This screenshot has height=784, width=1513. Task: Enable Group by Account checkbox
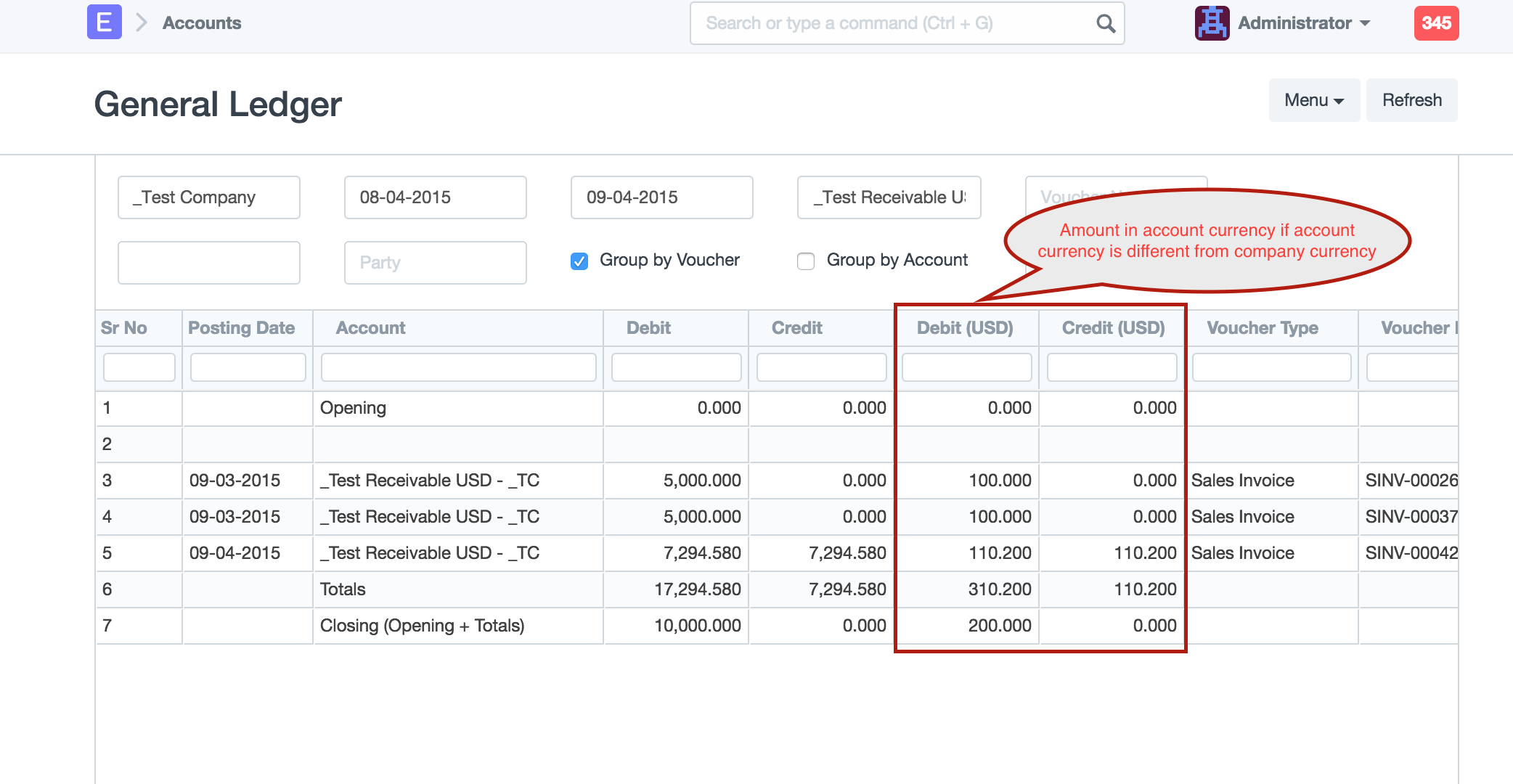(x=806, y=261)
